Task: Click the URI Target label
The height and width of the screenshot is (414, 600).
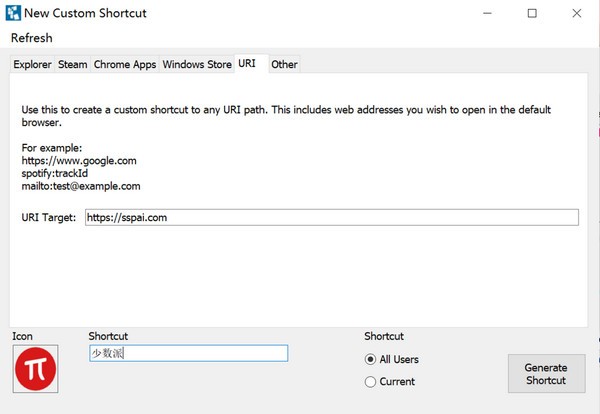Action: pyautogui.click(x=48, y=217)
